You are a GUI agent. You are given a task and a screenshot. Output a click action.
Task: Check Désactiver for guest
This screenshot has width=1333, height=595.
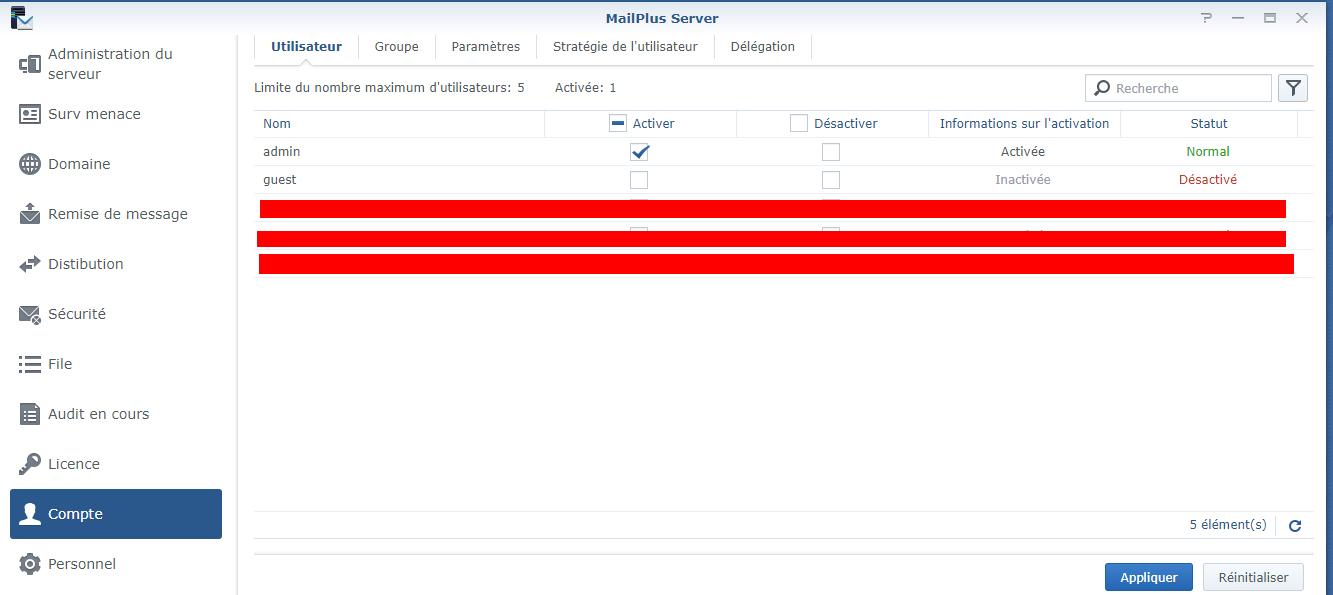[830, 180]
